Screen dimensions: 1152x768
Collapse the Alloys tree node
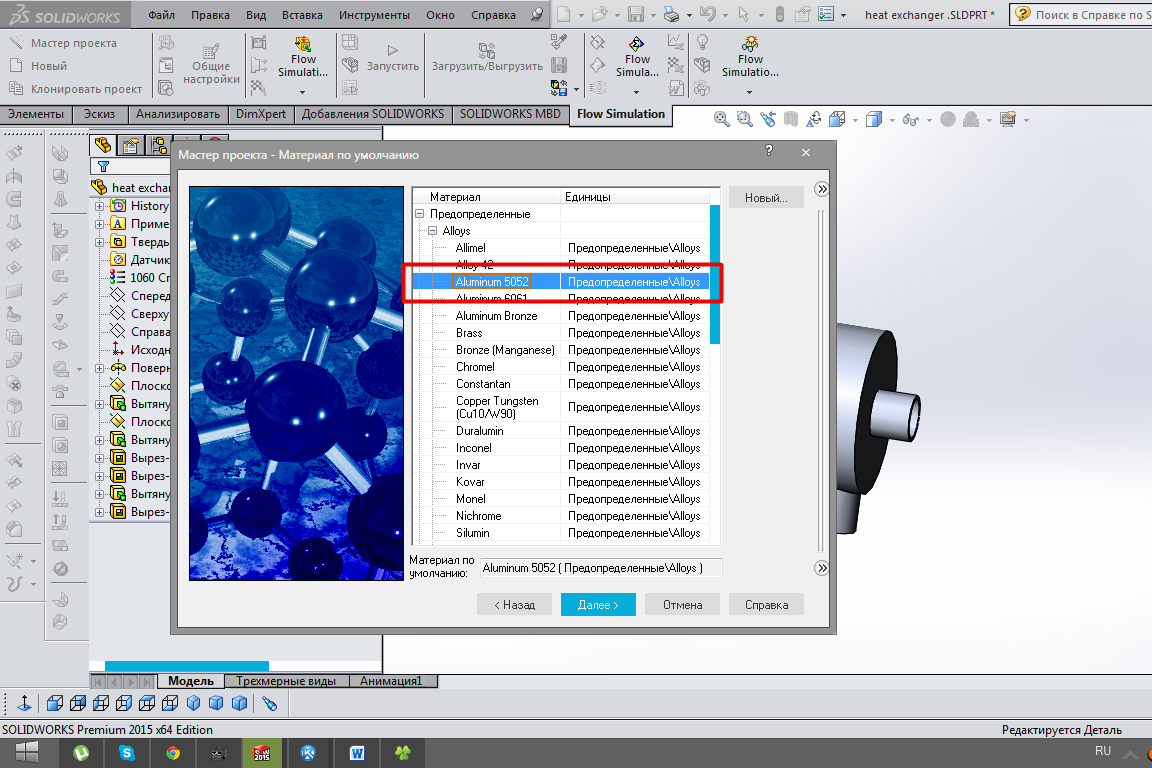tap(433, 231)
